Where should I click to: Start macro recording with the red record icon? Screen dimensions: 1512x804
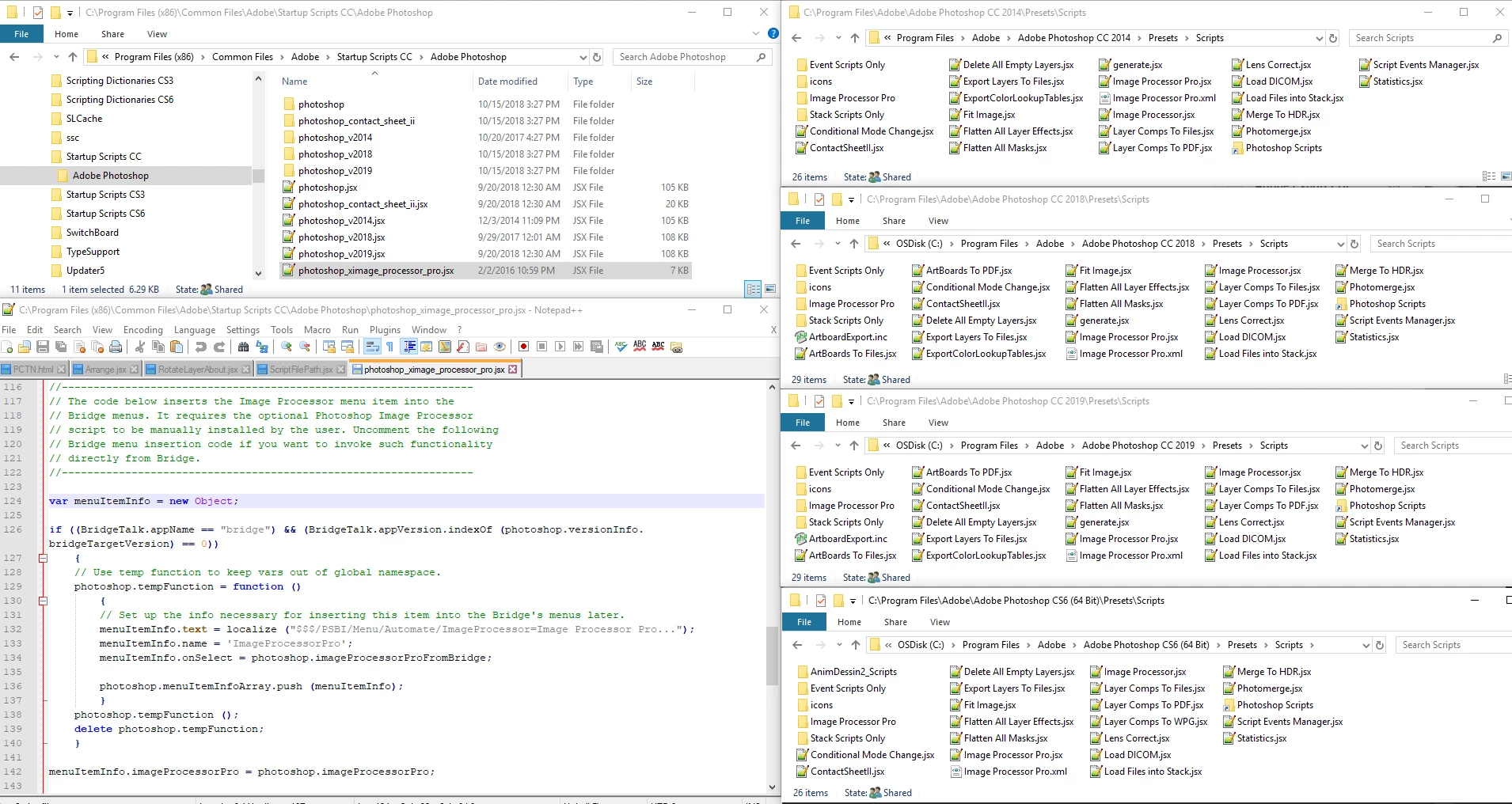click(523, 347)
